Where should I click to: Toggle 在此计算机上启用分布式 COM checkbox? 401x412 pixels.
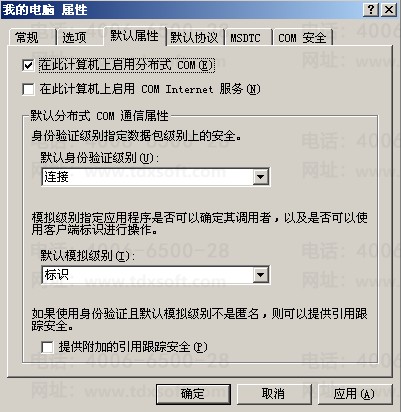point(28,65)
